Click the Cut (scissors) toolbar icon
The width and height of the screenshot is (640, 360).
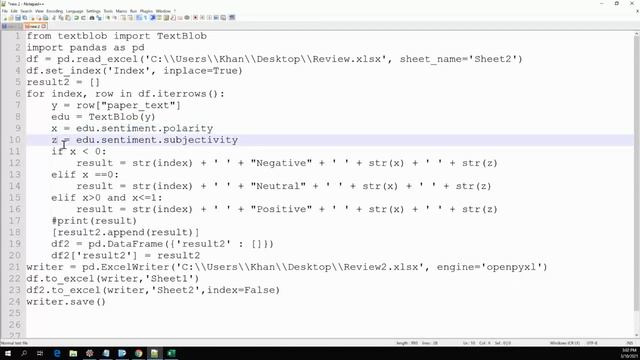(x=54, y=18)
